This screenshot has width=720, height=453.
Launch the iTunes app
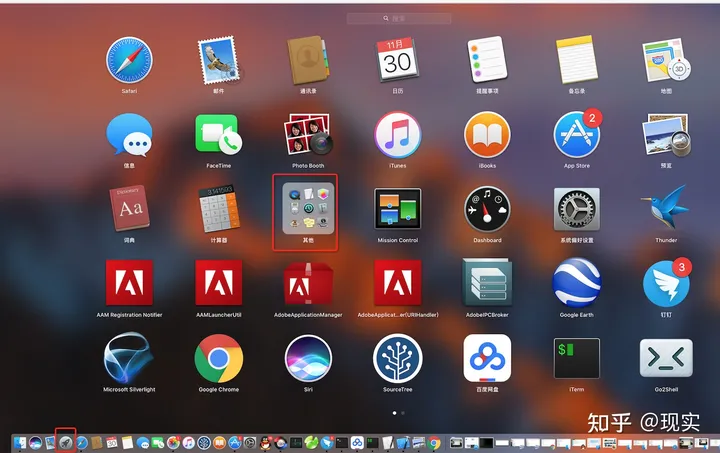point(397,134)
